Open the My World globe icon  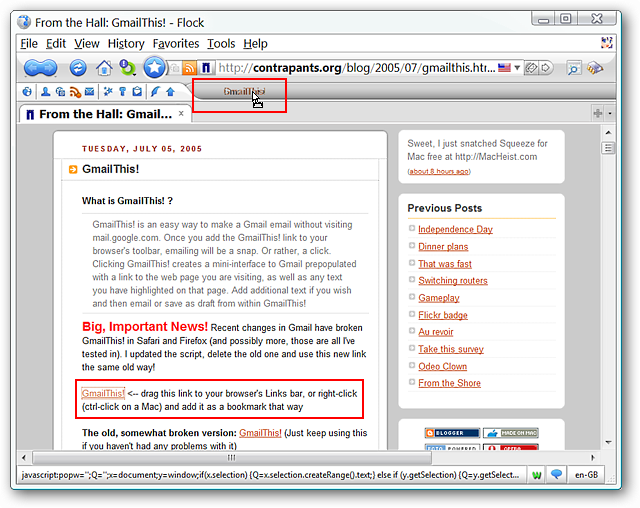[x=27, y=92]
